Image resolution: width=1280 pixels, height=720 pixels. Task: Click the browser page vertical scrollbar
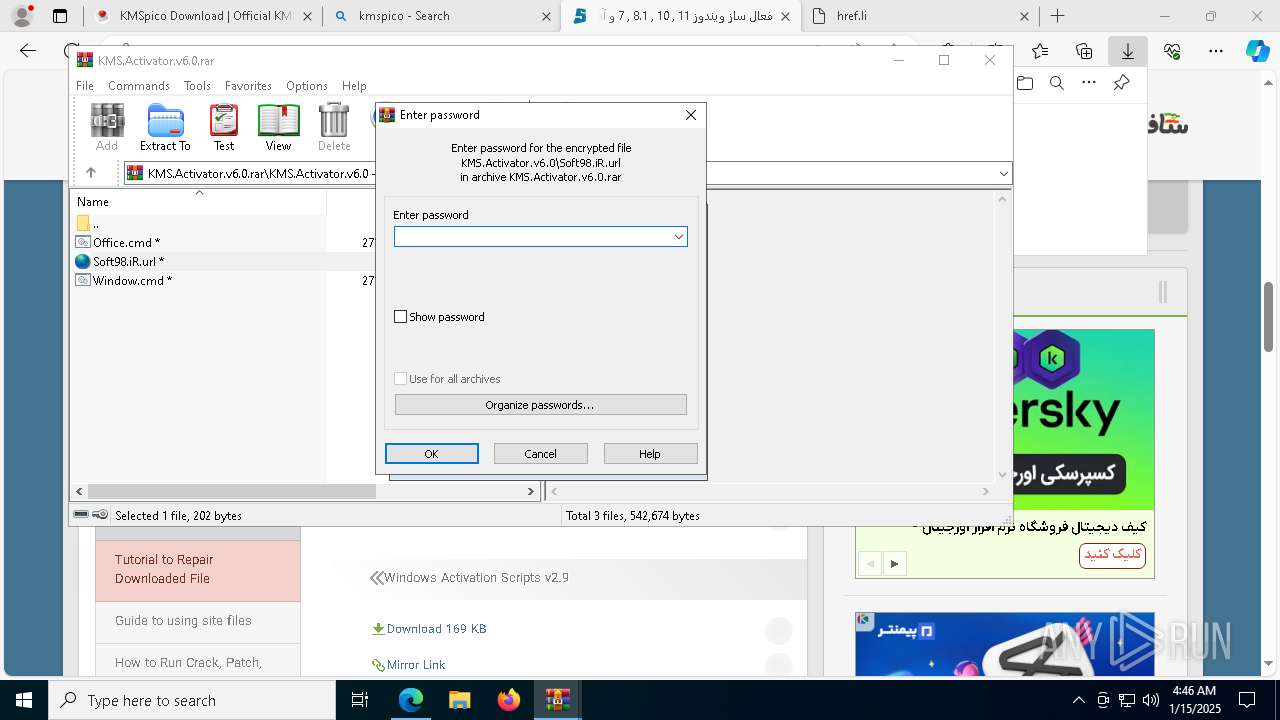click(1270, 316)
